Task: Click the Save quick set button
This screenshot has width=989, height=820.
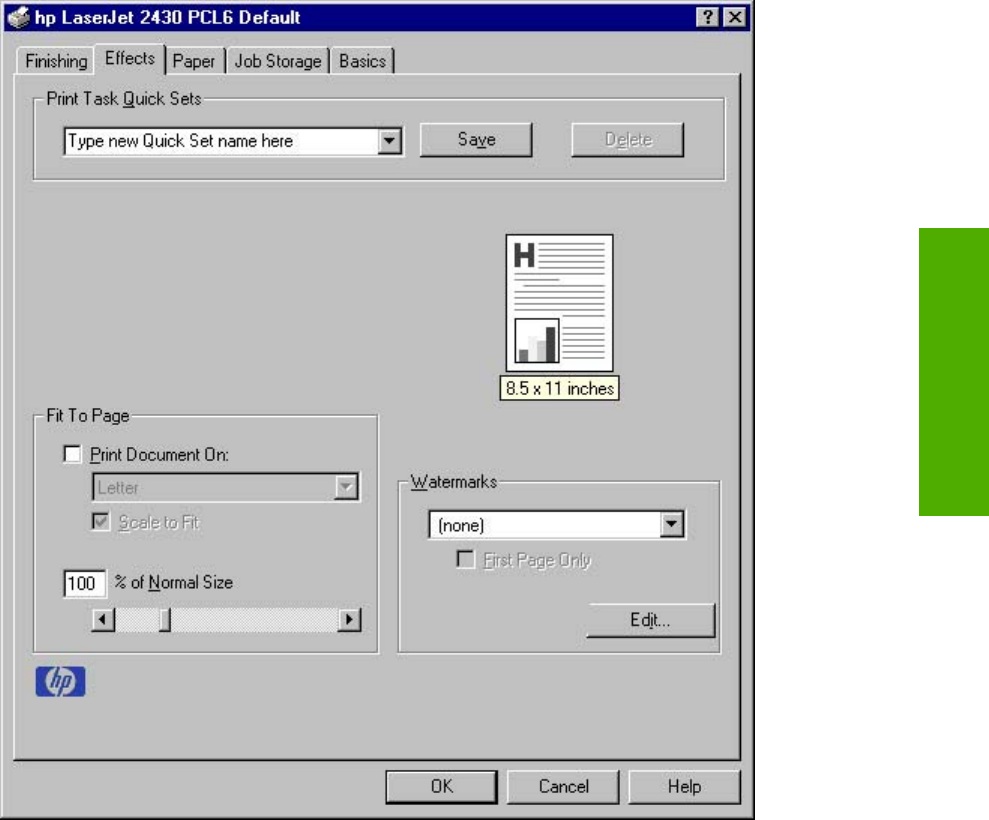Action: point(476,139)
